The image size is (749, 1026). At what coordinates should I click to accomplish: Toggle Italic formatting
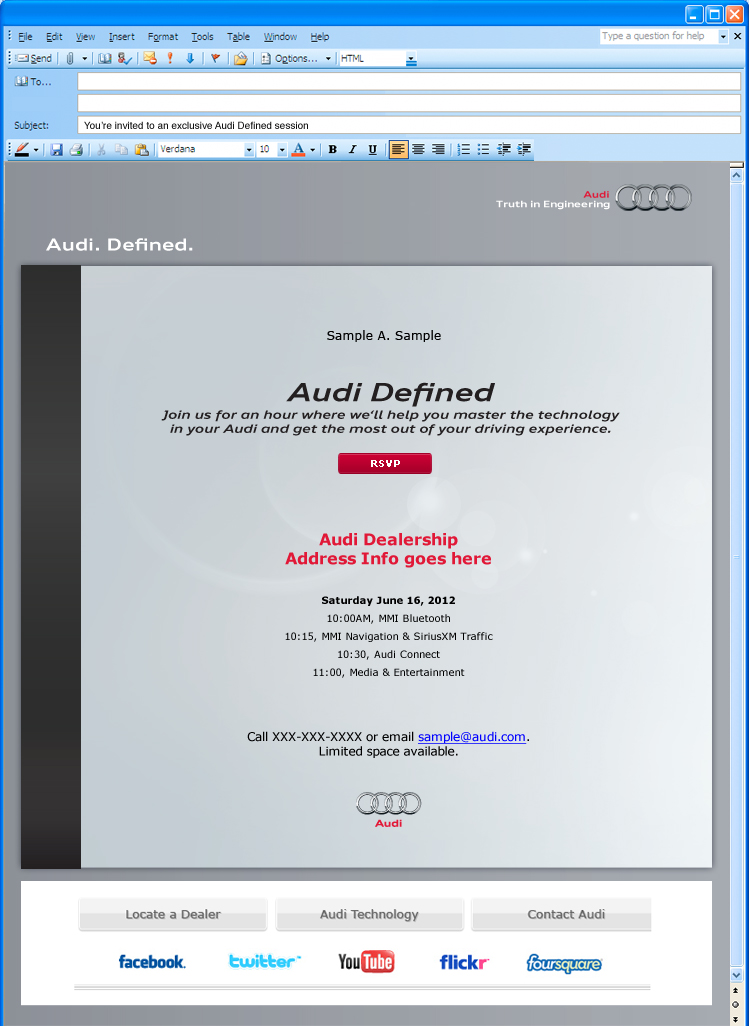352,149
